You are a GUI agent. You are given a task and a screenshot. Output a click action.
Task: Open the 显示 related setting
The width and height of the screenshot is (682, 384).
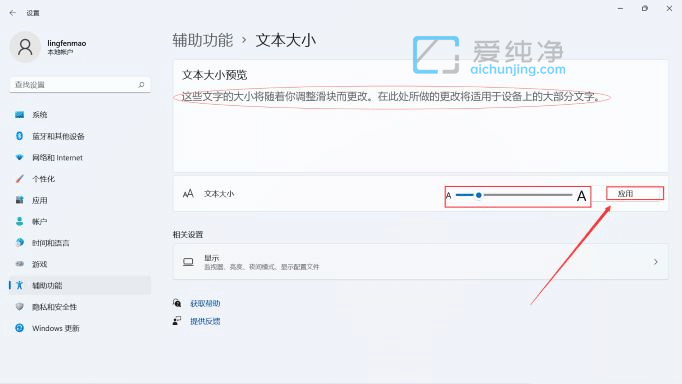(420, 262)
